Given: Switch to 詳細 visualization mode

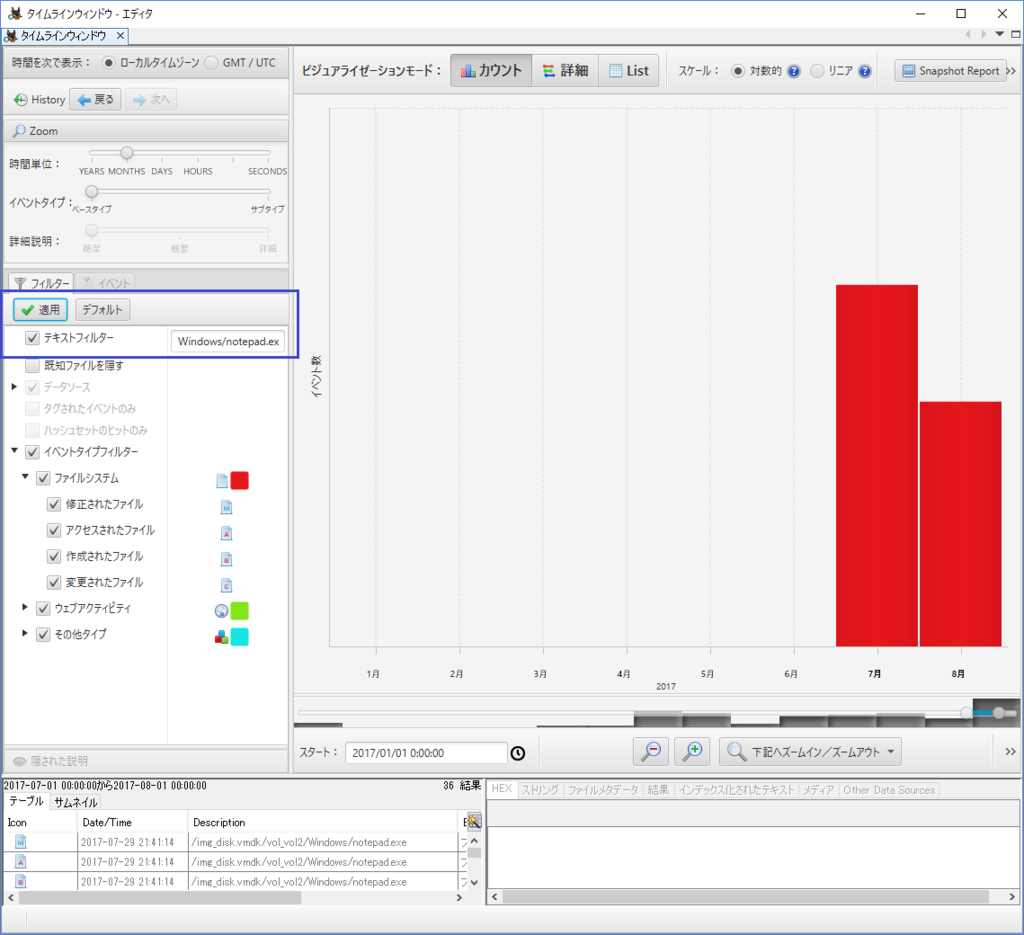Looking at the screenshot, I should point(566,71).
